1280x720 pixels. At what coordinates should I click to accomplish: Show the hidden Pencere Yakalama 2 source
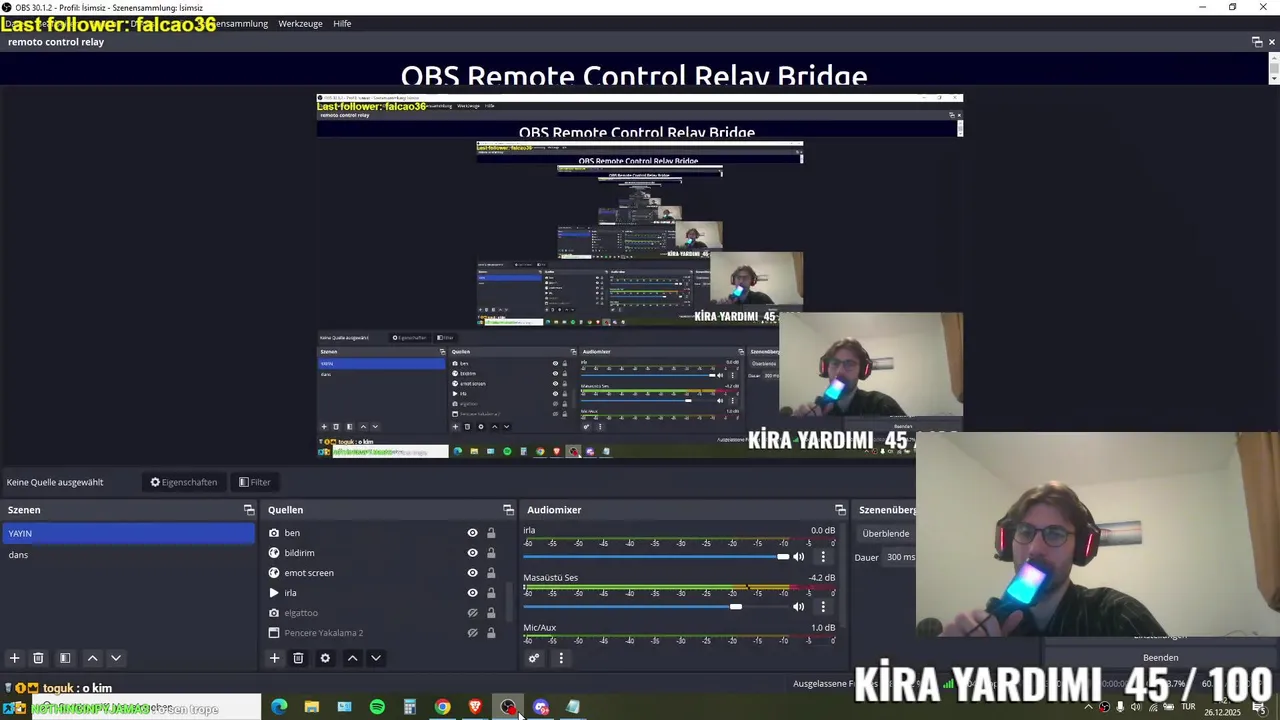click(x=473, y=633)
